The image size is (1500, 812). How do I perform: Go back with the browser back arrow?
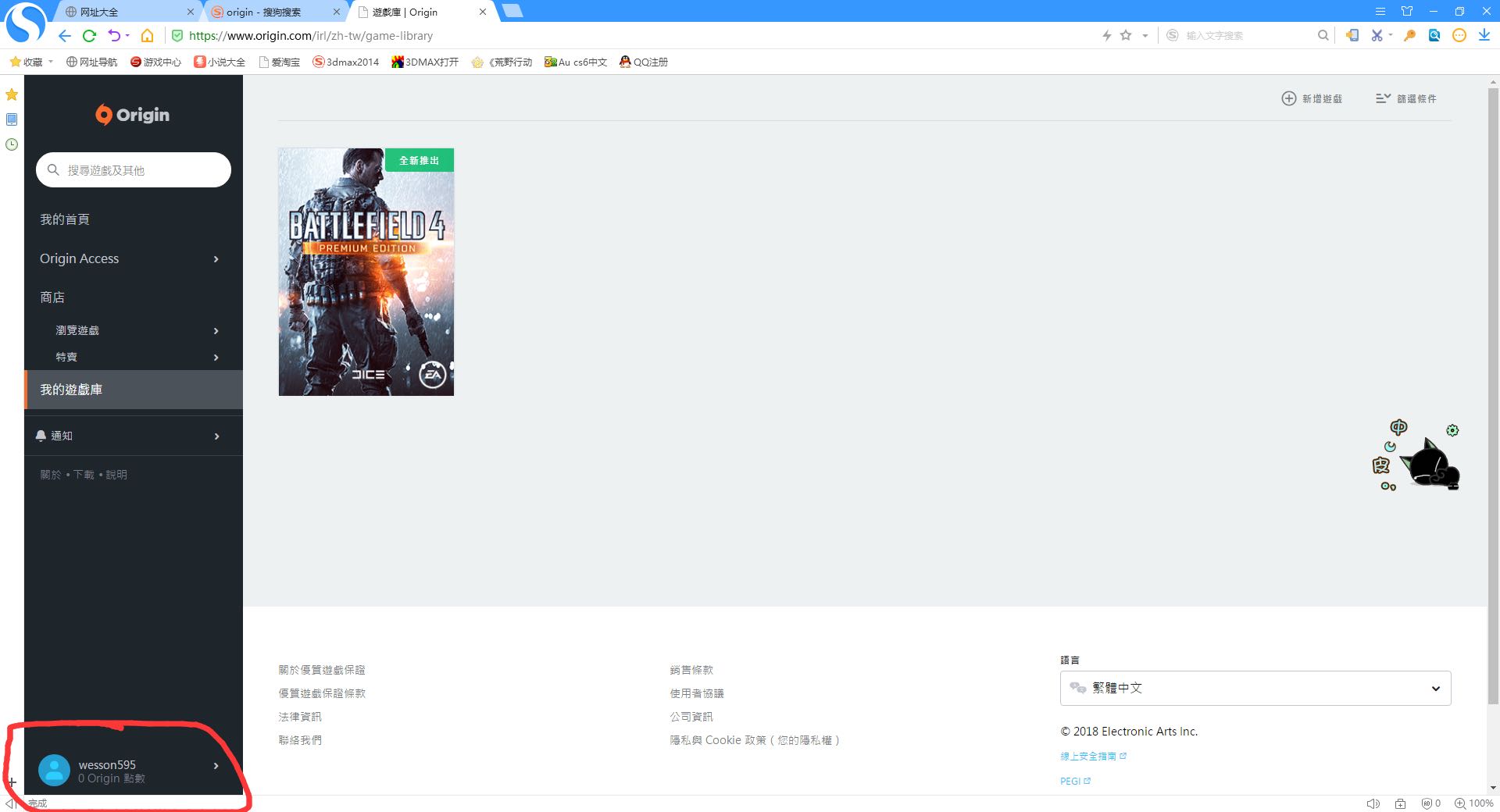point(65,36)
